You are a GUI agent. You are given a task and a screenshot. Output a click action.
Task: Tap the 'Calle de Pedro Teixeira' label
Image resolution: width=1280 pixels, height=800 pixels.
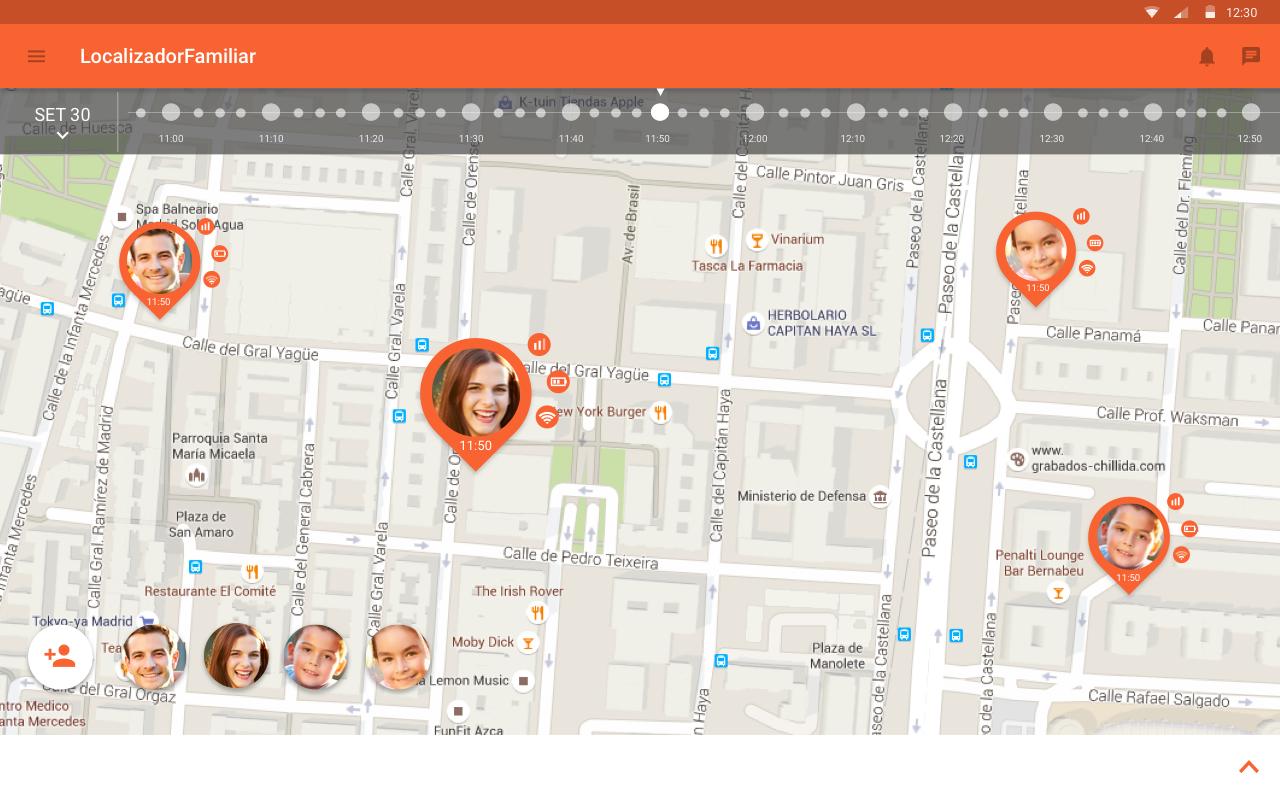point(580,558)
